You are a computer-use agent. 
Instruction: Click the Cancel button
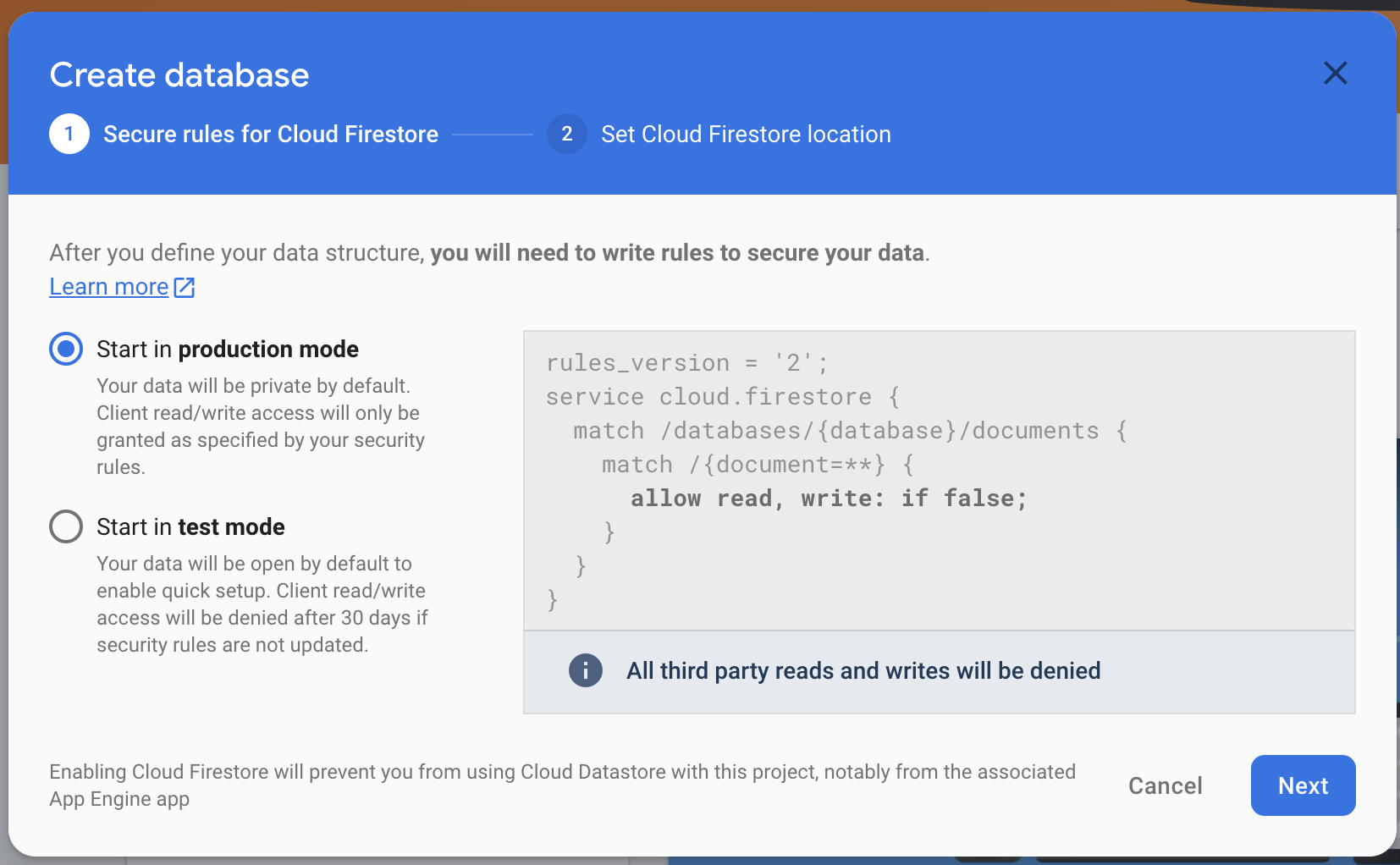coord(1165,785)
